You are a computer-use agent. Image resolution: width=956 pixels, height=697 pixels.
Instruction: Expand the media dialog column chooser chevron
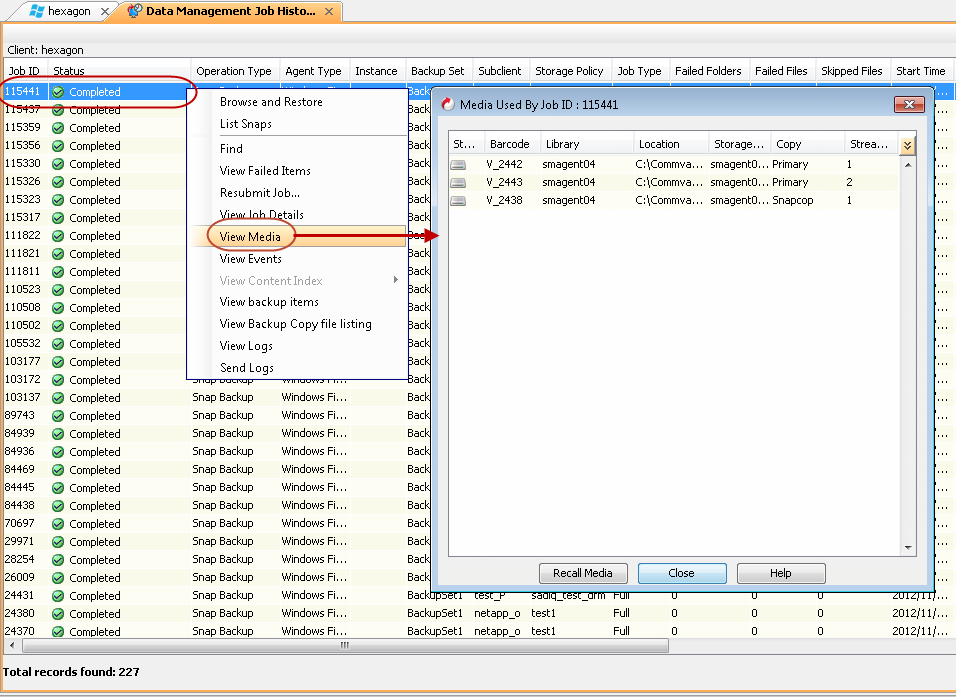tap(907, 145)
